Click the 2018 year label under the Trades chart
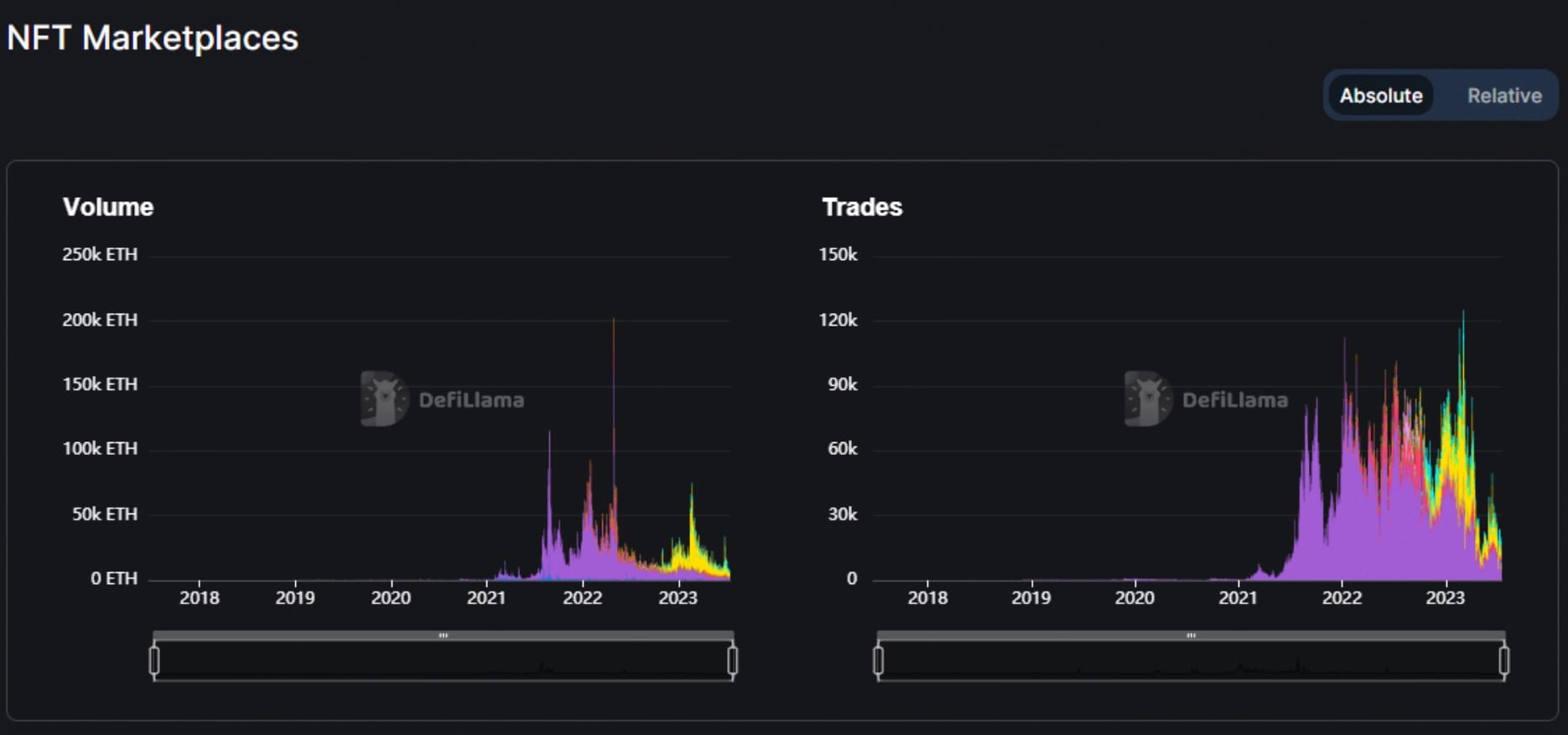The width and height of the screenshot is (1568, 735). 927,597
